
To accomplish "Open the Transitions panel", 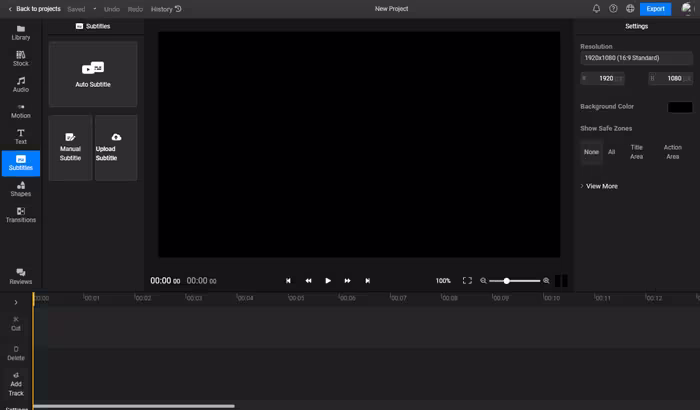I will [21, 215].
